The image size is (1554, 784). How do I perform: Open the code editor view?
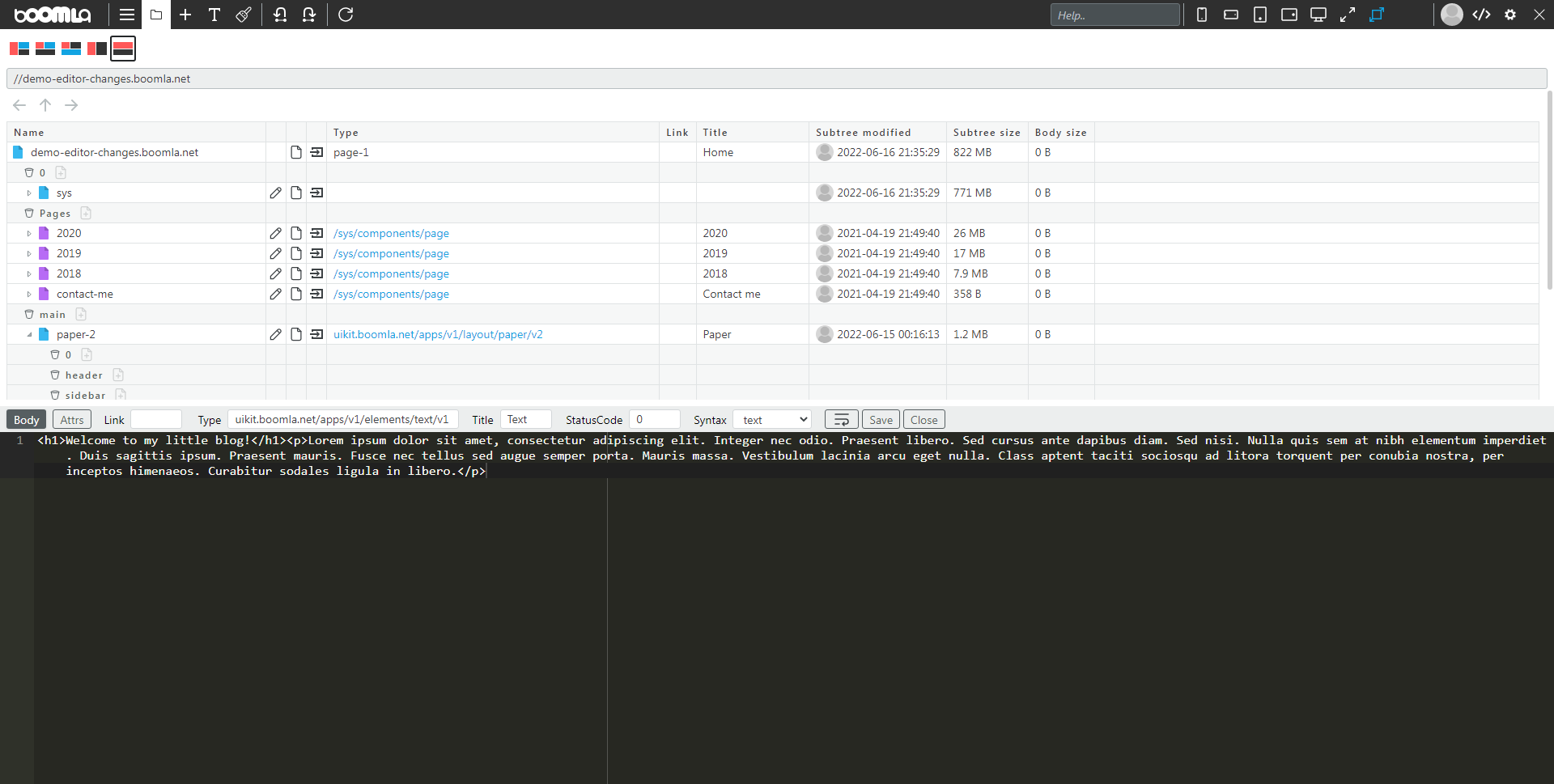click(x=1483, y=15)
